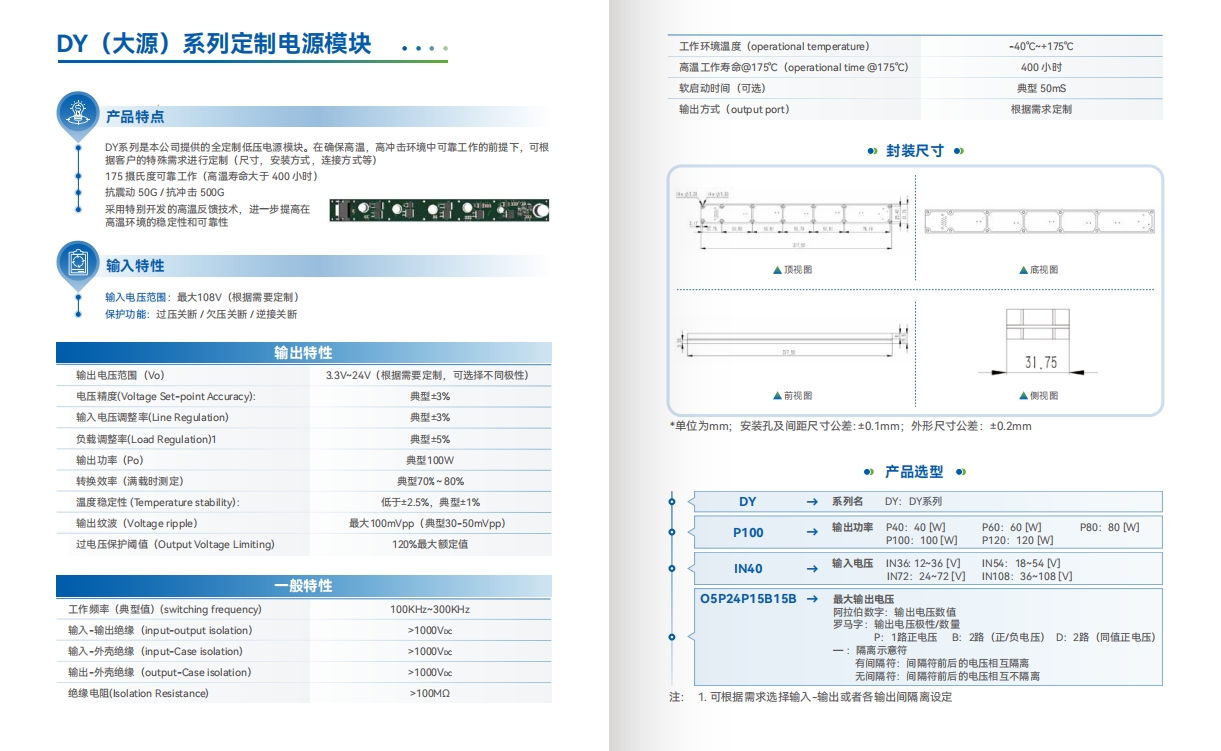The height and width of the screenshot is (751, 1221).
Task: Select the -40℃~+175℃ temperature value
Action: click(x=1041, y=47)
